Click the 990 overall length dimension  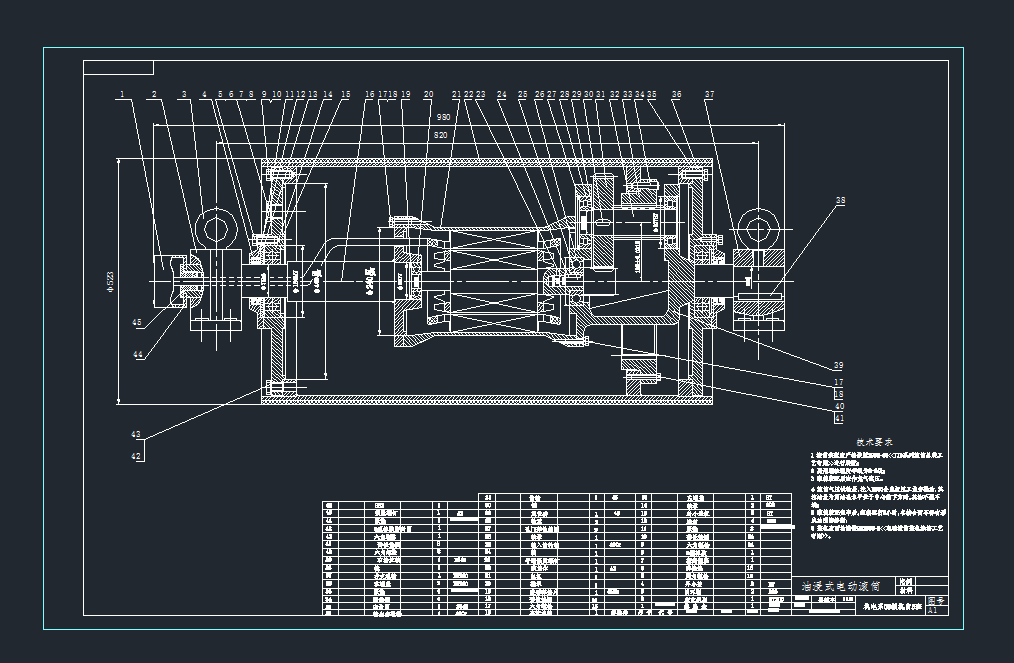click(442, 118)
